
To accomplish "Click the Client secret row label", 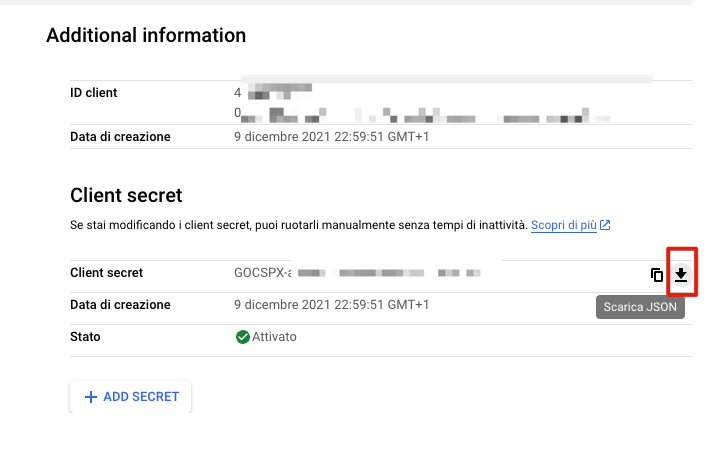I will [106, 273].
